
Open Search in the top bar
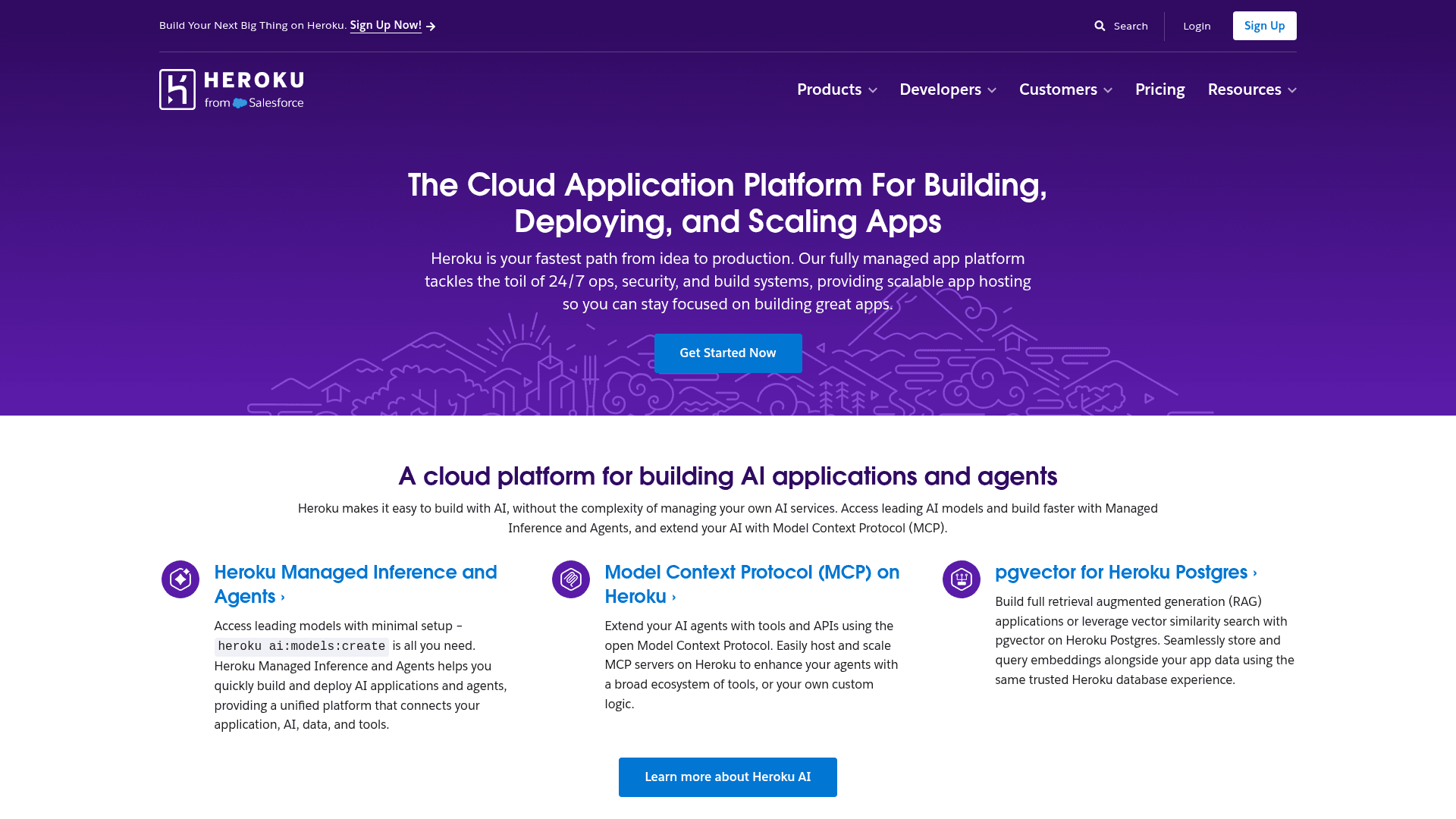(x=1121, y=26)
